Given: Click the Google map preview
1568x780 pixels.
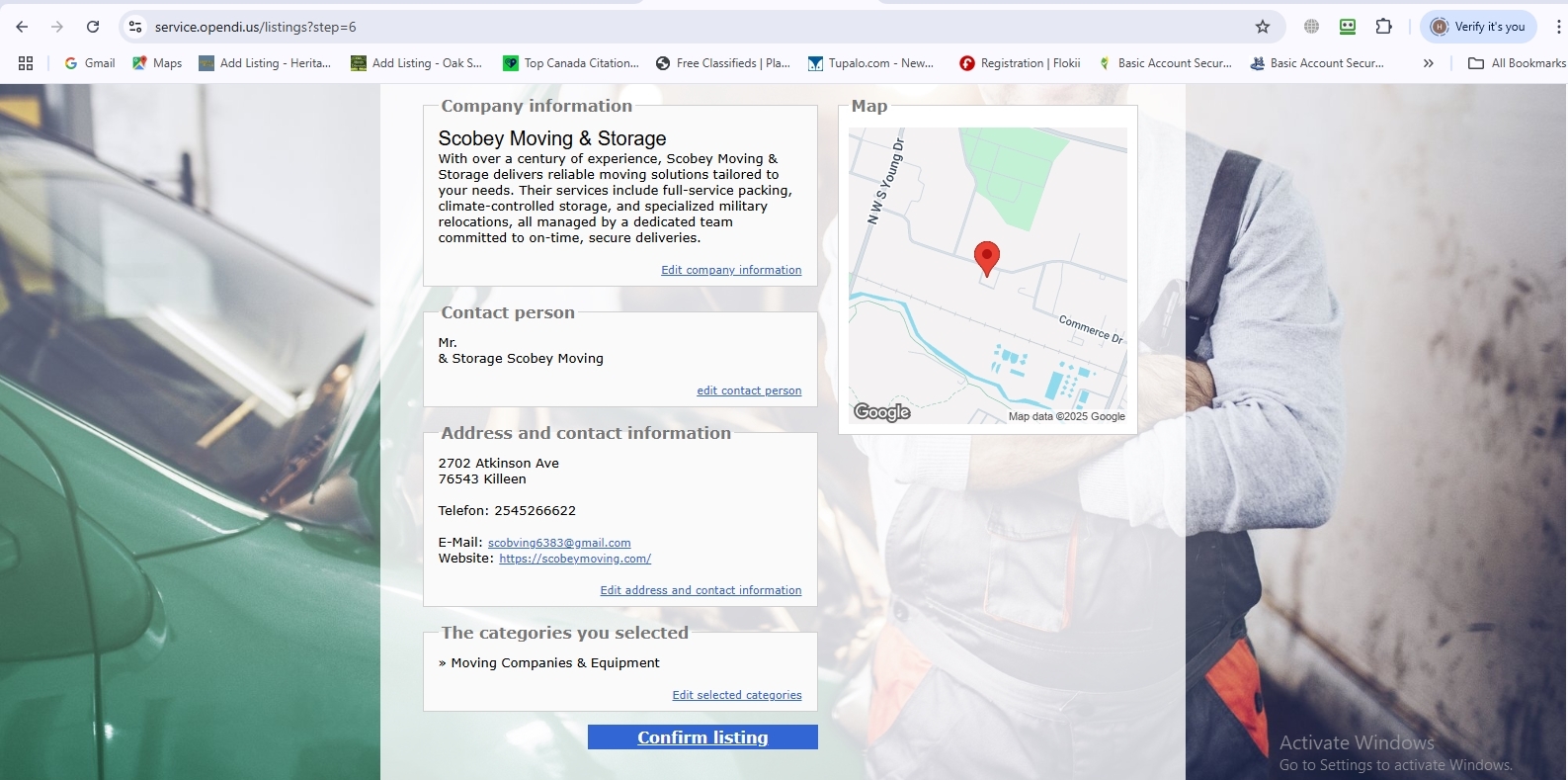Looking at the screenshot, I should 988,276.
